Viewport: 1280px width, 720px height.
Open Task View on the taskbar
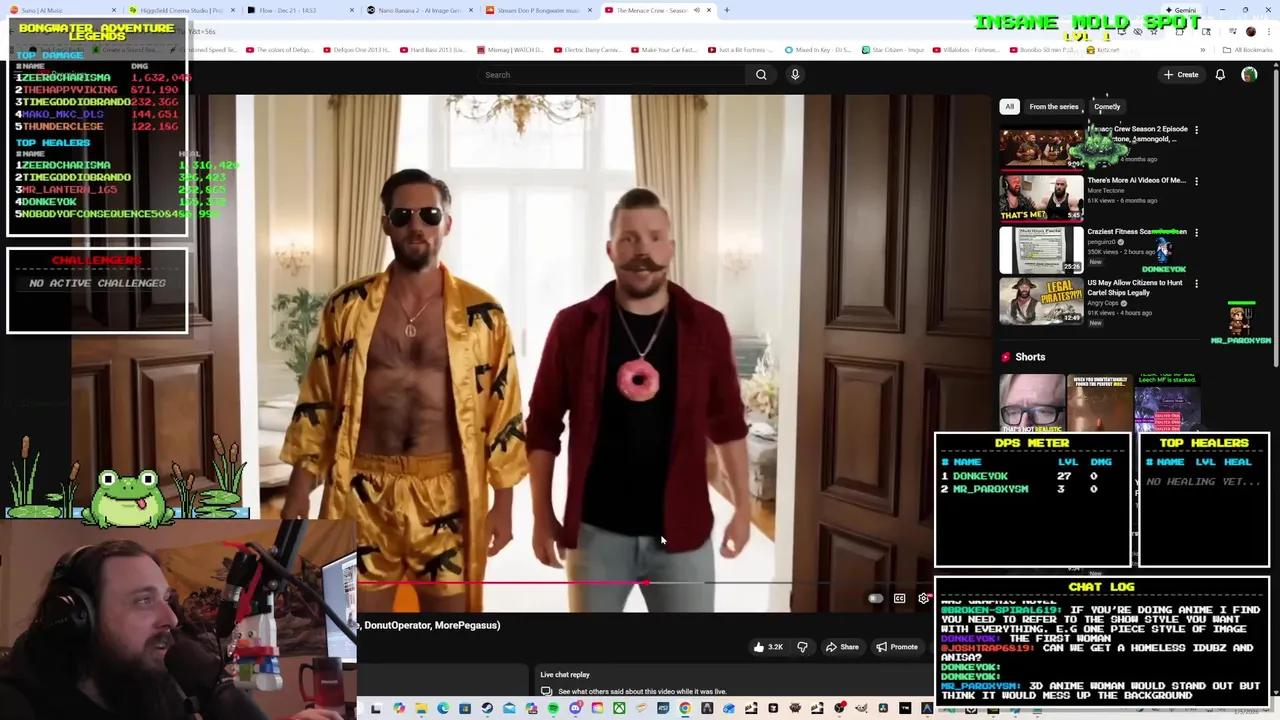tap(376, 709)
